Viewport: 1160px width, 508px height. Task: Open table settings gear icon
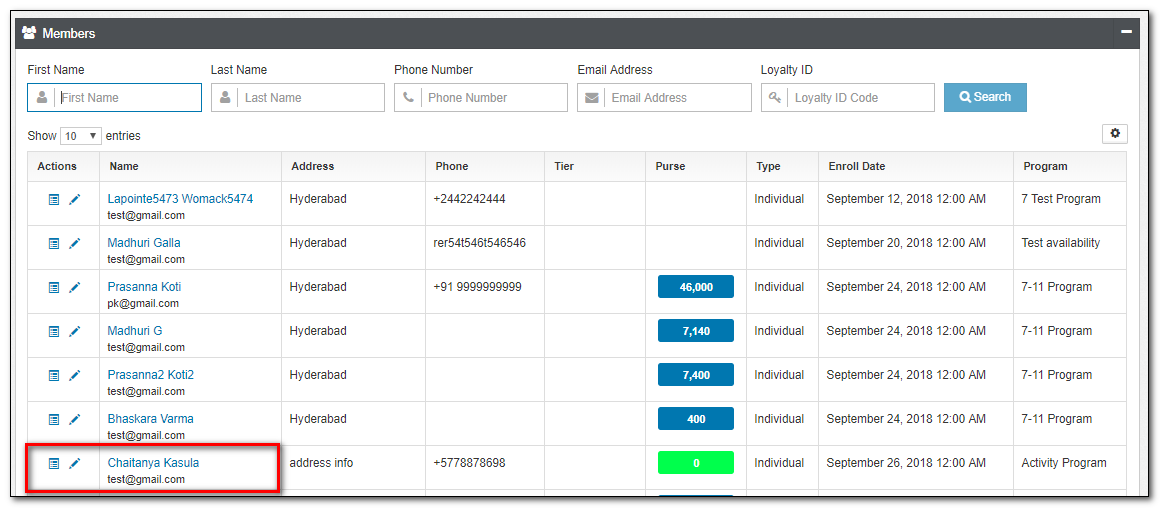coord(1114,134)
